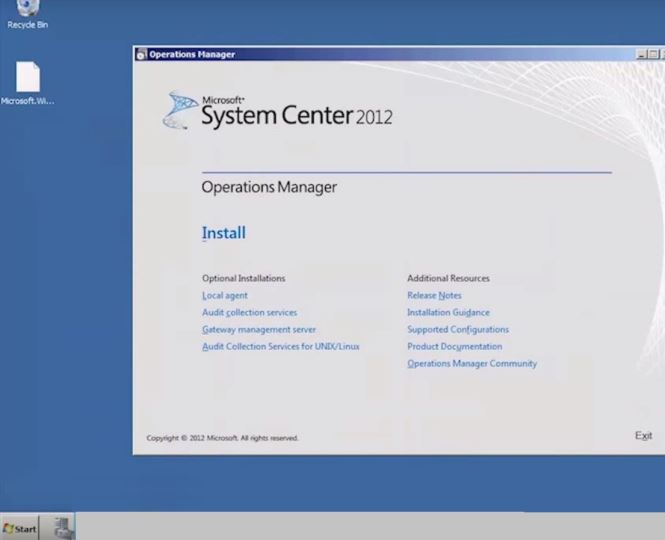Select the Microsoft.Wi... file on desktop
Screen dimensions: 665x540
(x=27, y=80)
